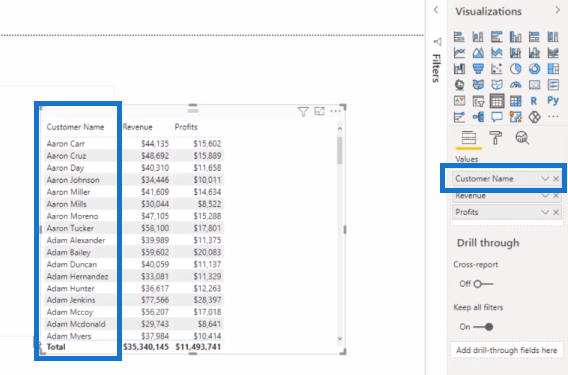568x375 pixels.
Task: Select the Funnel chart visual
Action: coord(478,68)
